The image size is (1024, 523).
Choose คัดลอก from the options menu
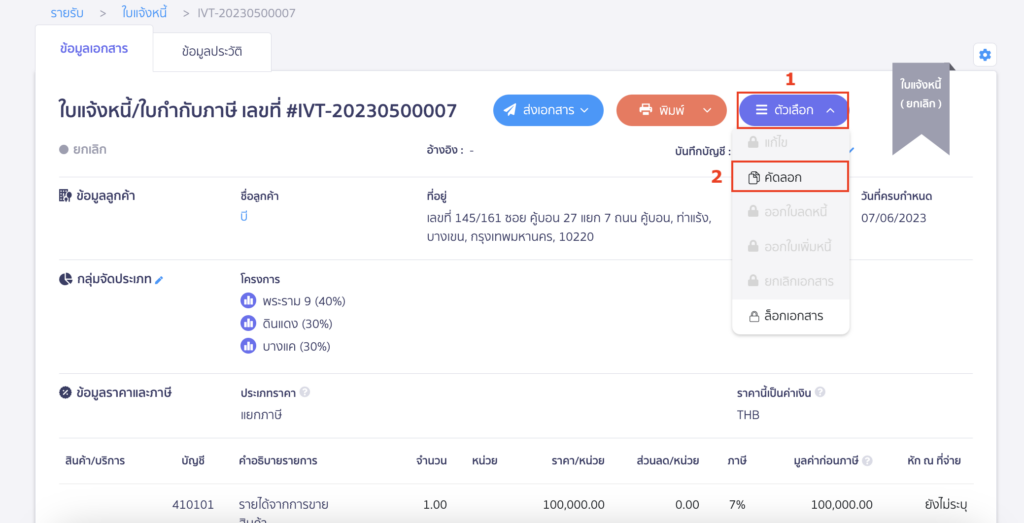(x=790, y=177)
